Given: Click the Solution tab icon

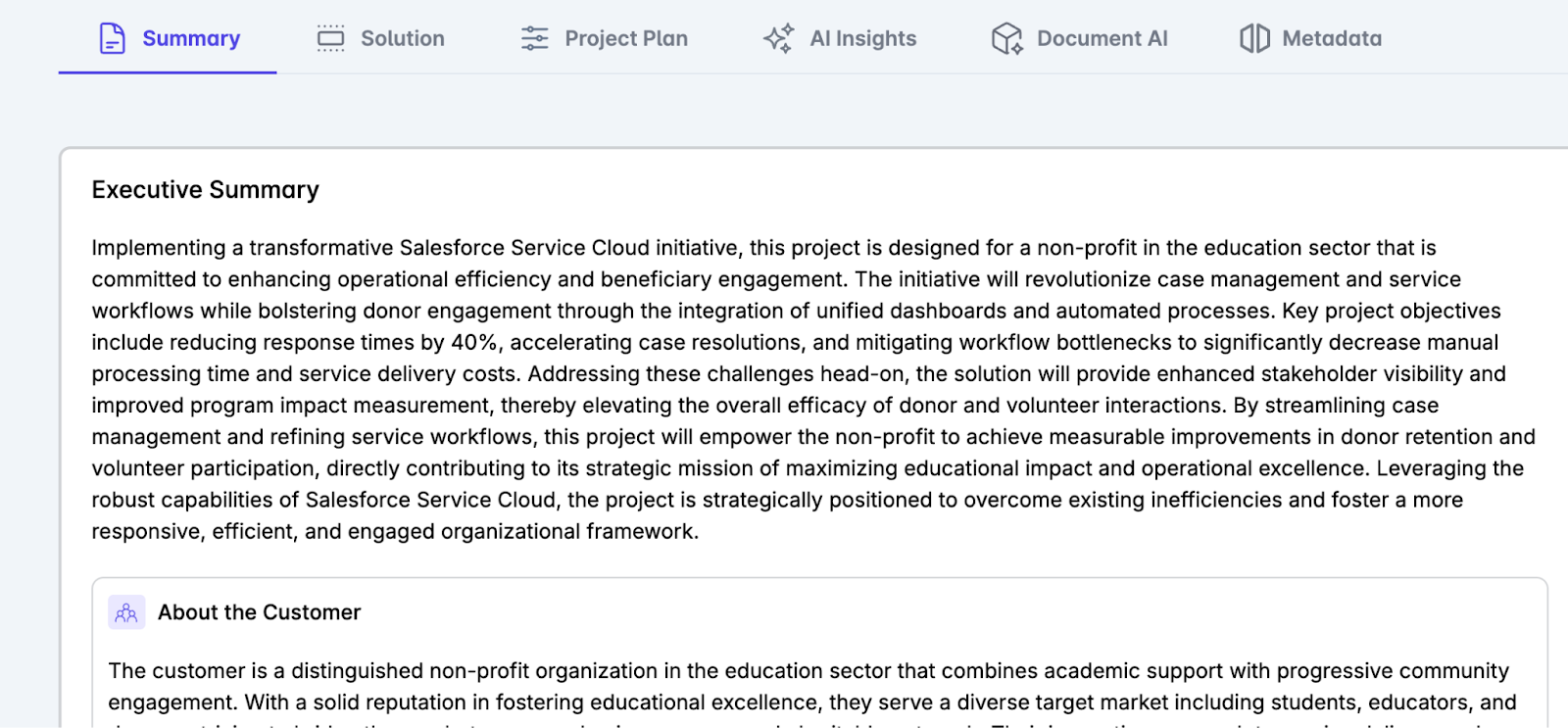Looking at the screenshot, I should 331,38.
